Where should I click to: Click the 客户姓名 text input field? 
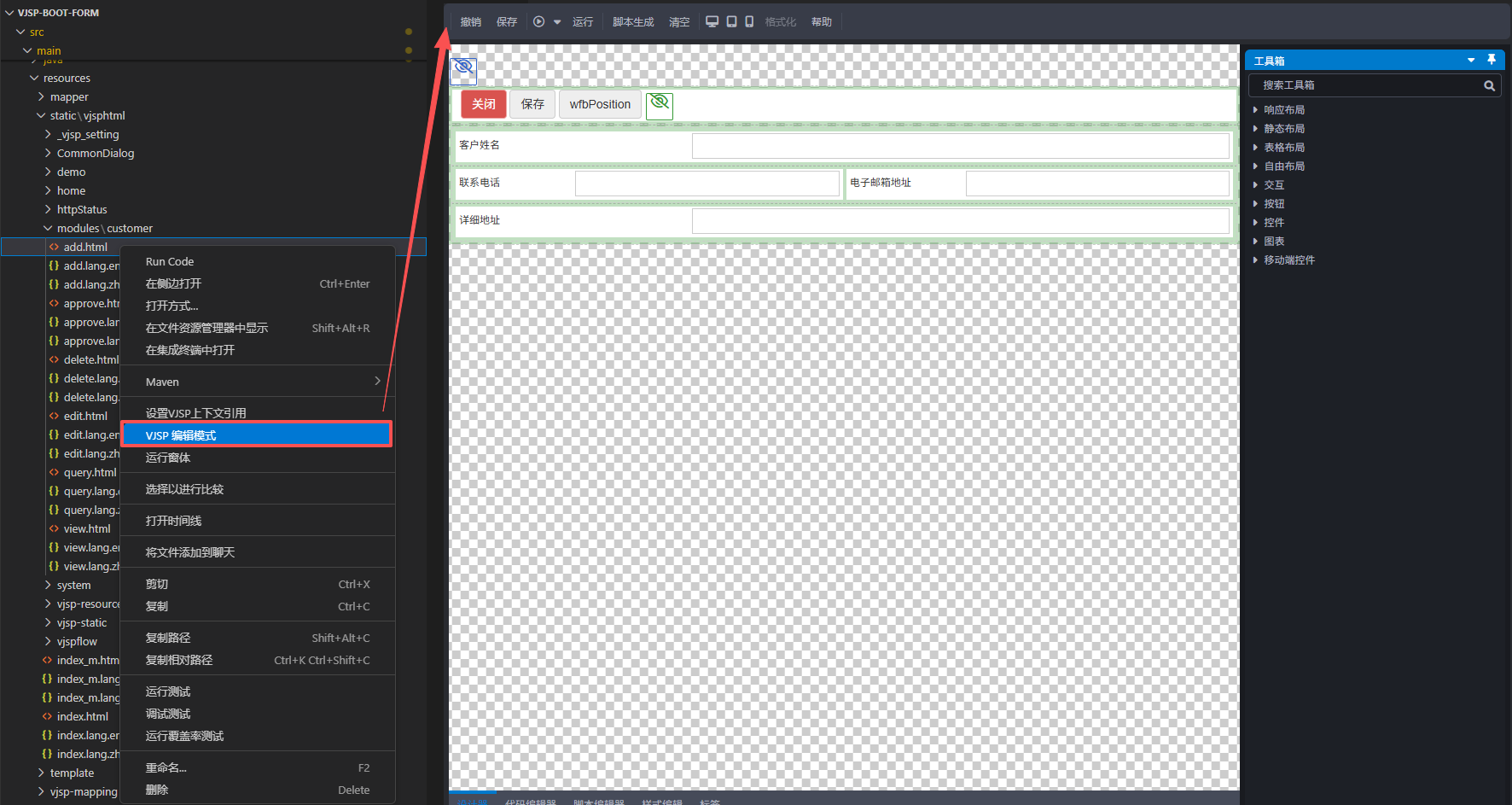(960, 146)
